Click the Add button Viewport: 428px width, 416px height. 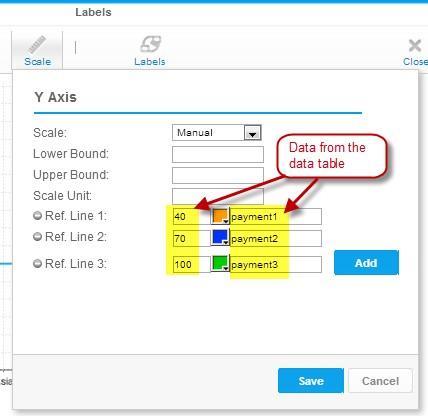pos(366,263)
